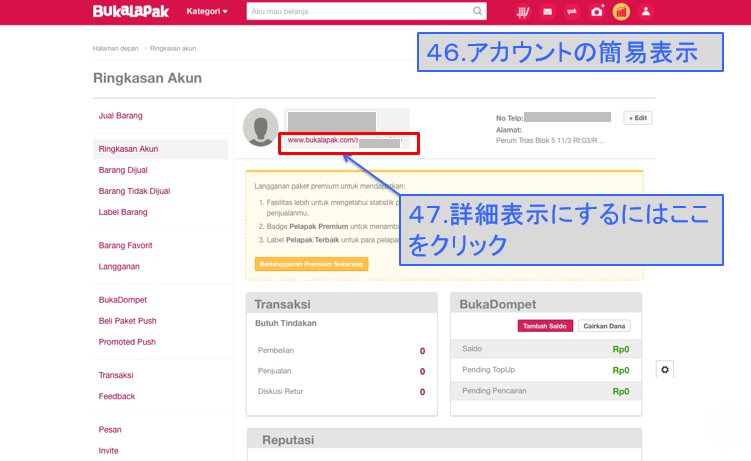Click the transactions arrows icon
The image size is (751, 461).
[x=572, y=11]
